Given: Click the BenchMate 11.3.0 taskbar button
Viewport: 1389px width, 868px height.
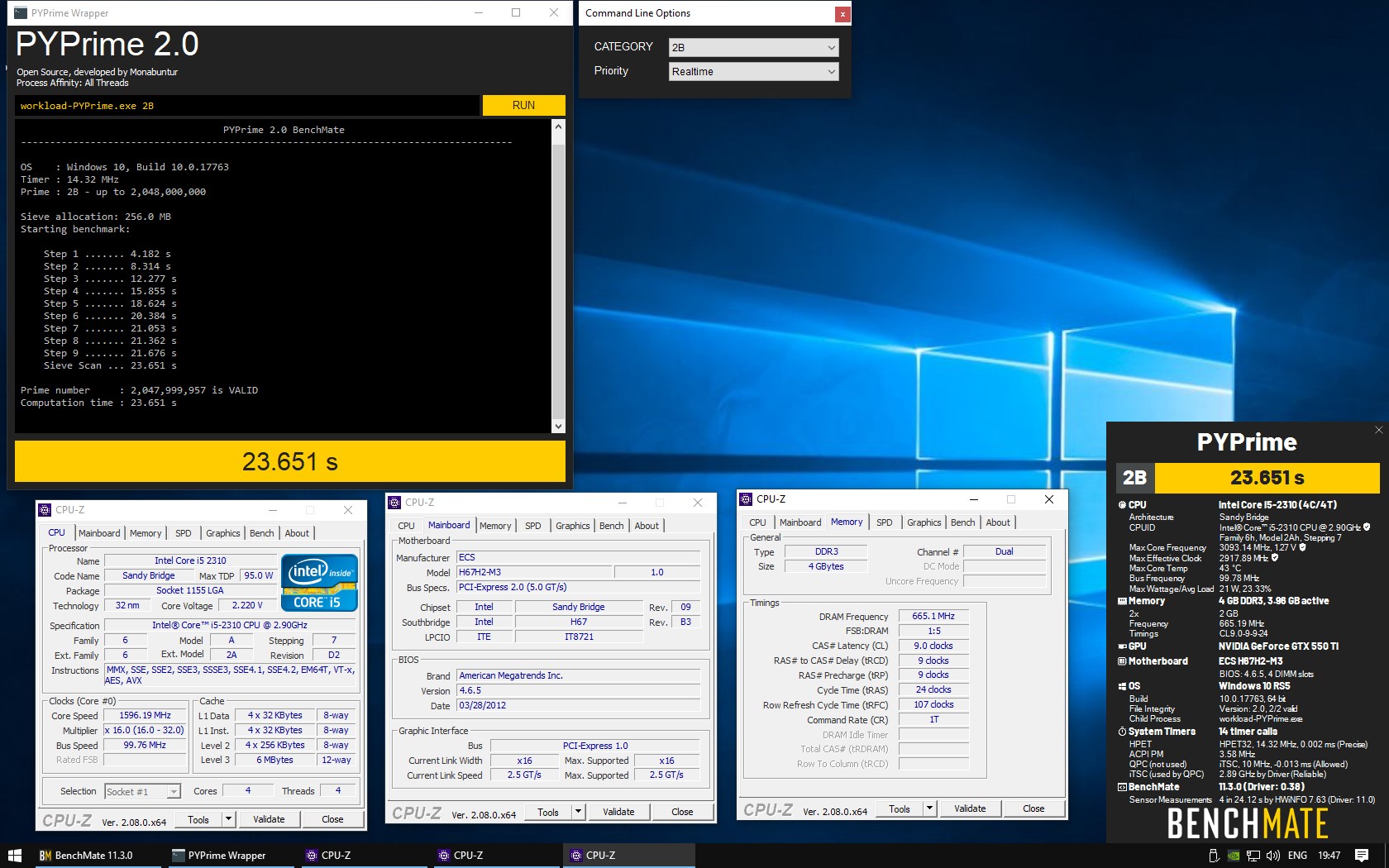Looking at the screenshot, I should pos(98,856).
